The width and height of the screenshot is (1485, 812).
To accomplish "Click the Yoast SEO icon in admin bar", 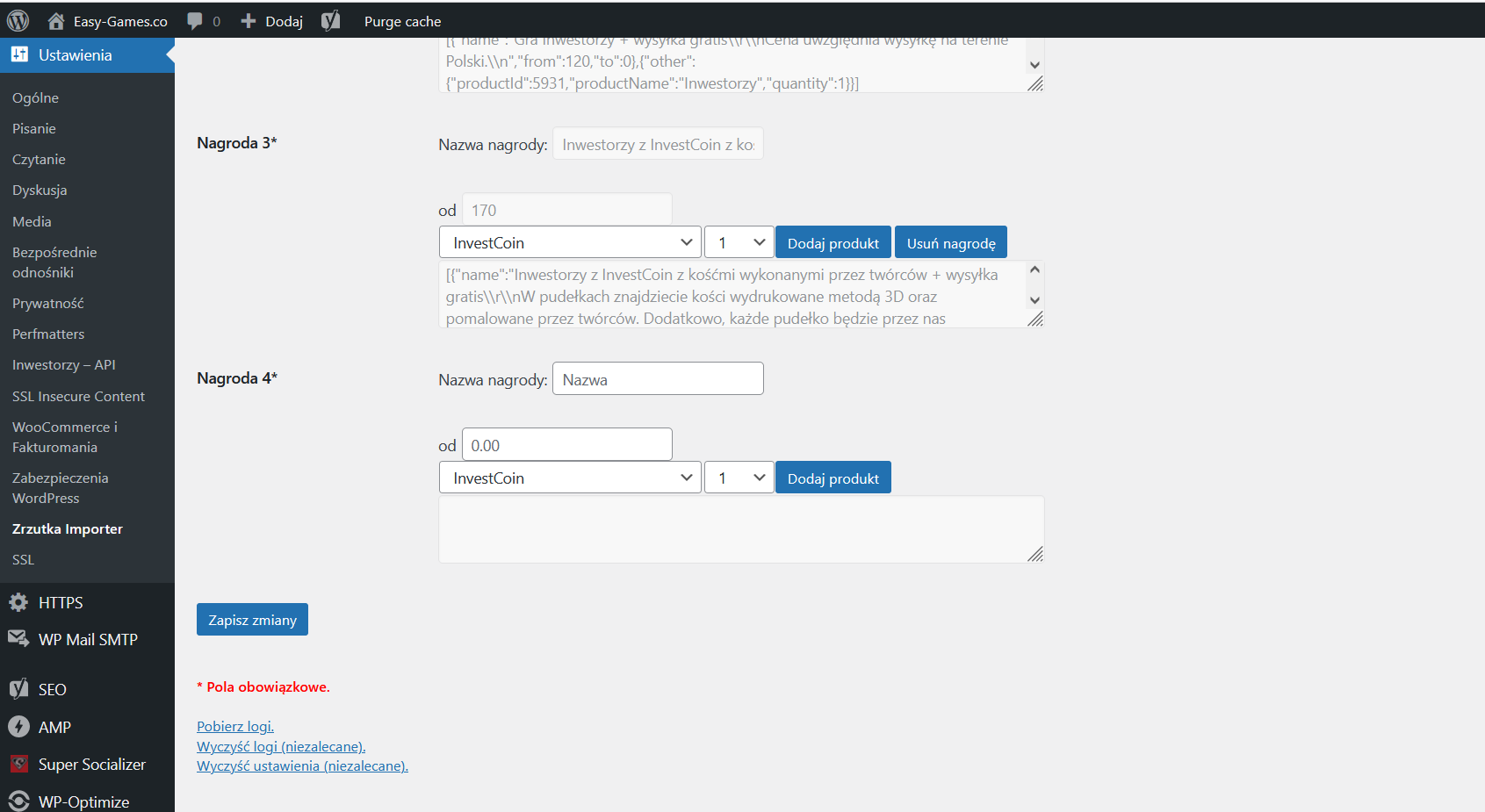I will tap(330, 21).
